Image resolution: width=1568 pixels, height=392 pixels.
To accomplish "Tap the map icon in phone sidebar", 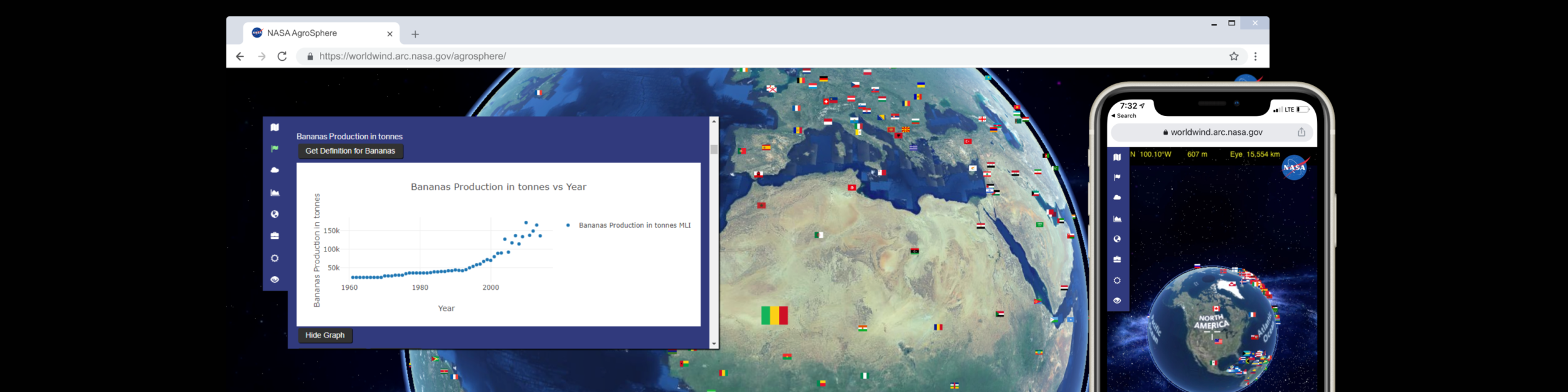I will pyautogui.click(x=1117, y=157).
